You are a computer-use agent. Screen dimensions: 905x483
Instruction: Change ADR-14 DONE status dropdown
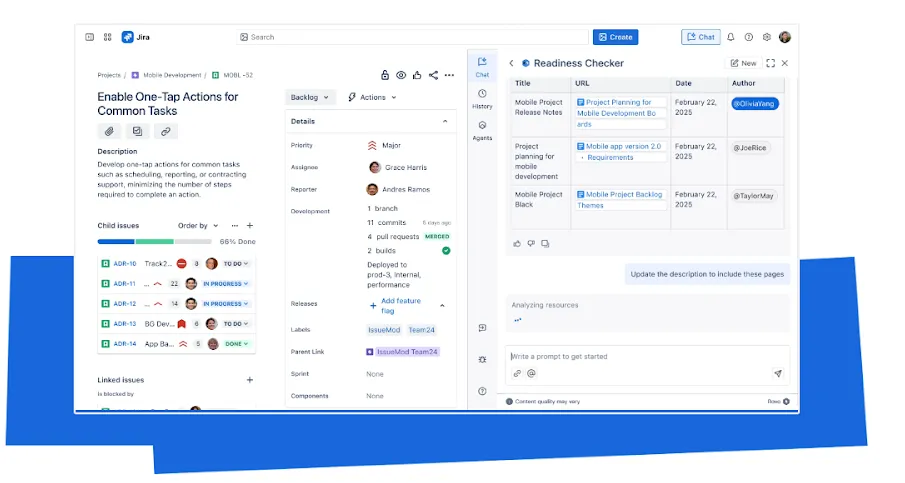coord(237,344)
